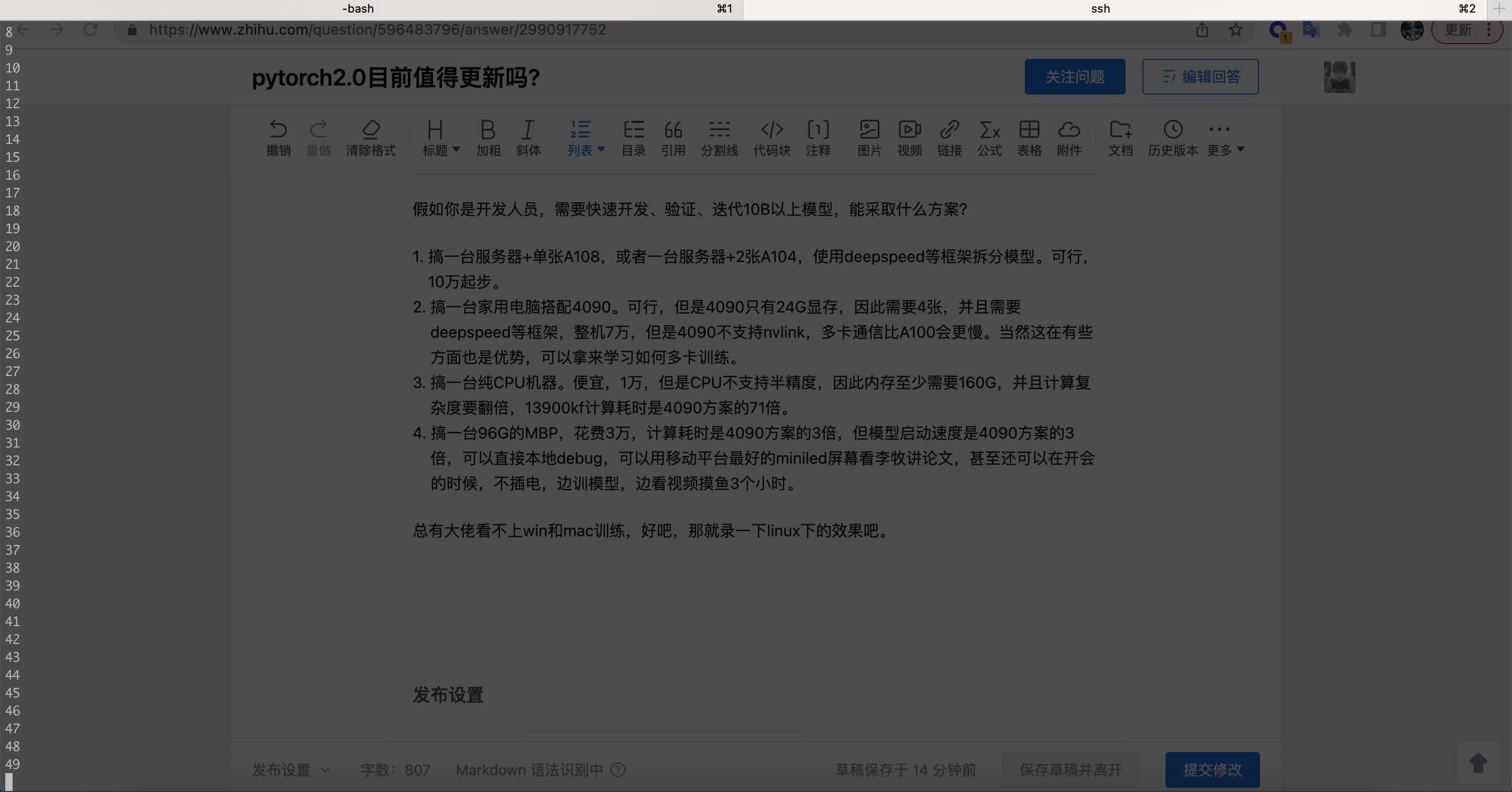This screenshot has height=792, width=1512.
Task: Insert a video 视频
Action: click(909, 138)
